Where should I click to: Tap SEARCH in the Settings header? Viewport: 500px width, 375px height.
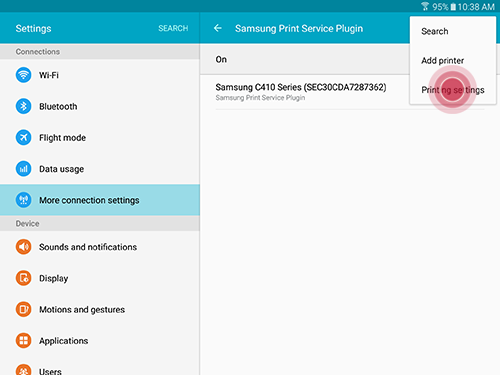point(173,28)
